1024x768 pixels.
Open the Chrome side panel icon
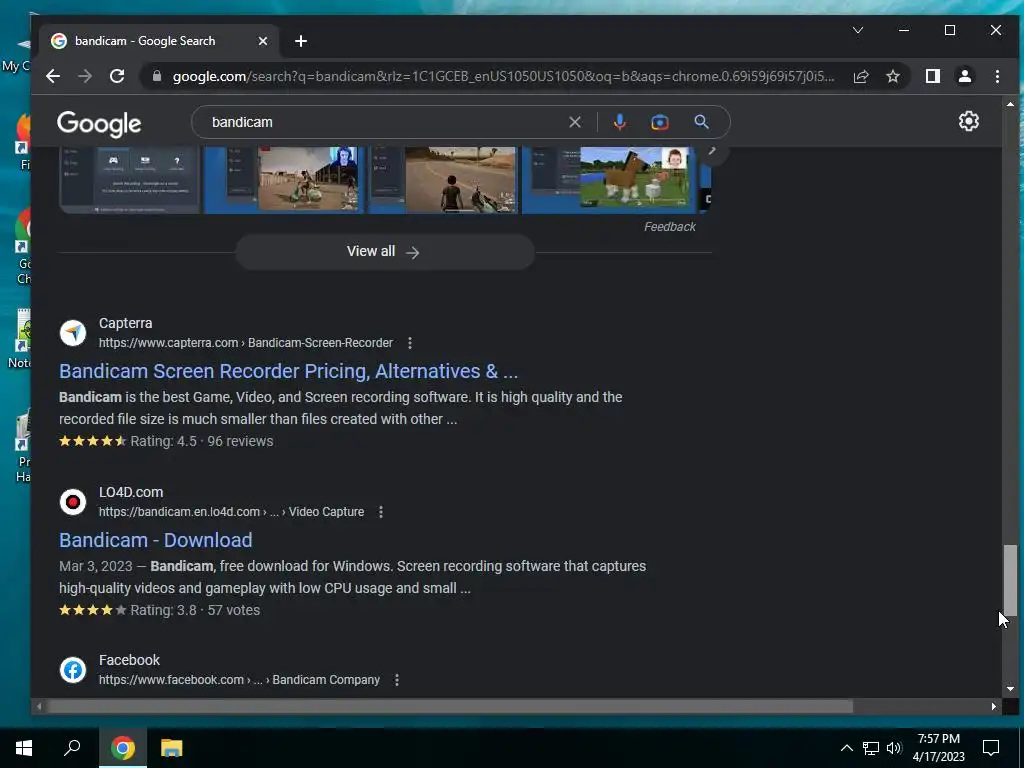(933, 76)
